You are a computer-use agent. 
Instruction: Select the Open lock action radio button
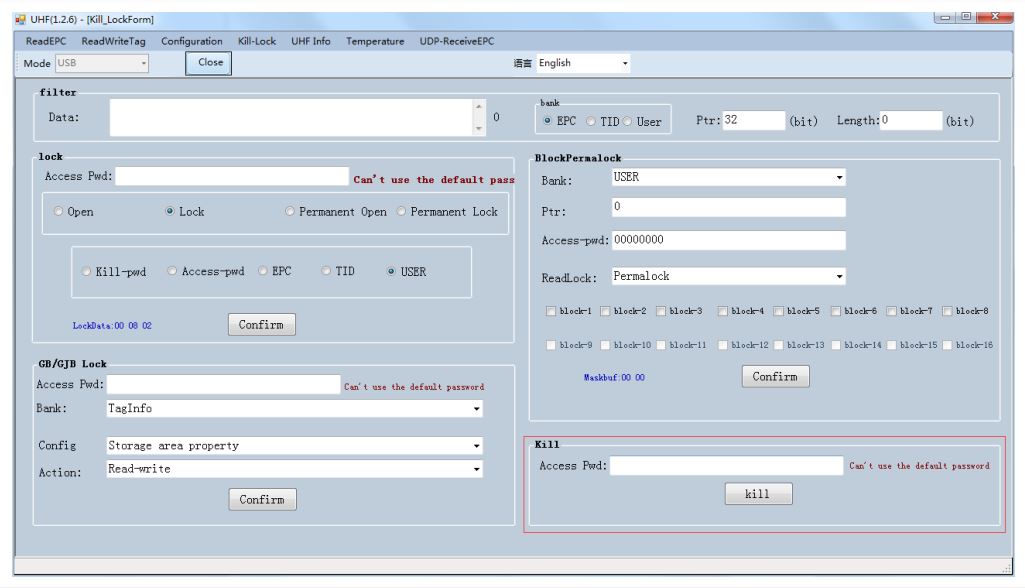[59, 212]
